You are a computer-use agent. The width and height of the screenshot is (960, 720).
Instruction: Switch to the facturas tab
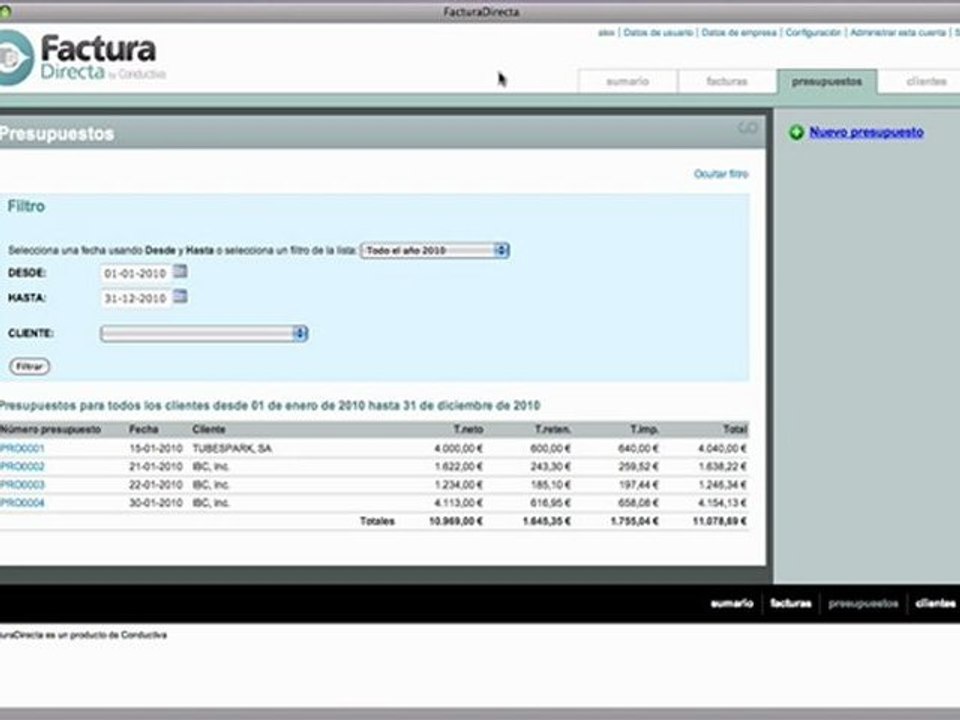click(x=727, y=81)
